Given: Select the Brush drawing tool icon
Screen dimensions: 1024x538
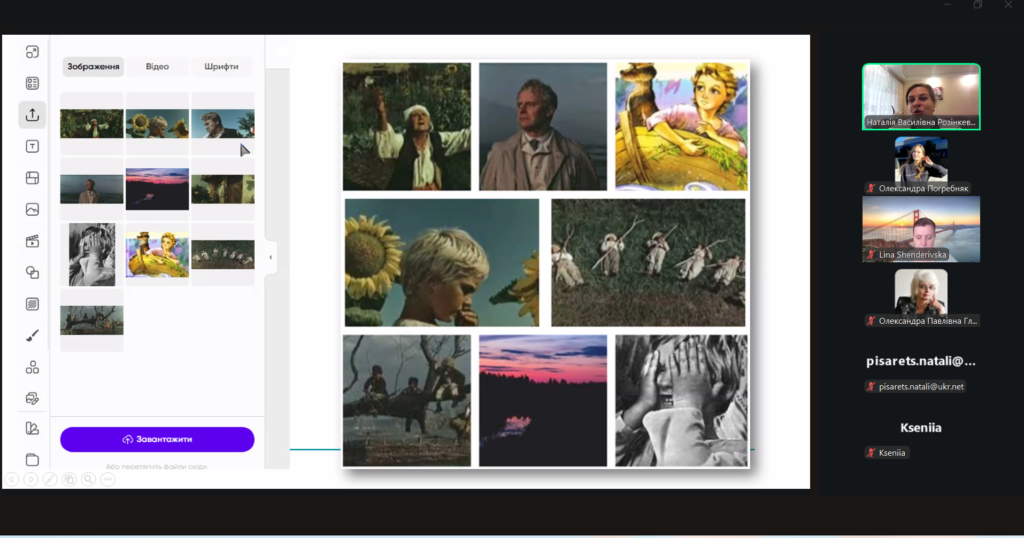Looking at the screenshot, I should (32, 335).
